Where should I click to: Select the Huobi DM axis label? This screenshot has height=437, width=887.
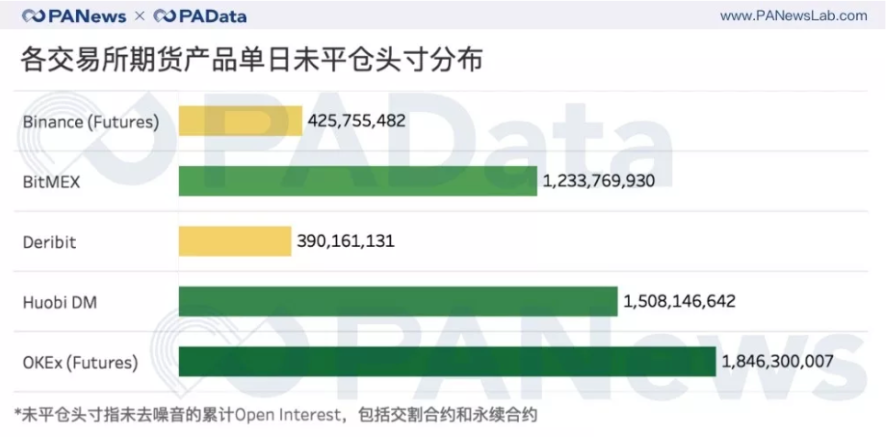(x=60, y=301)
